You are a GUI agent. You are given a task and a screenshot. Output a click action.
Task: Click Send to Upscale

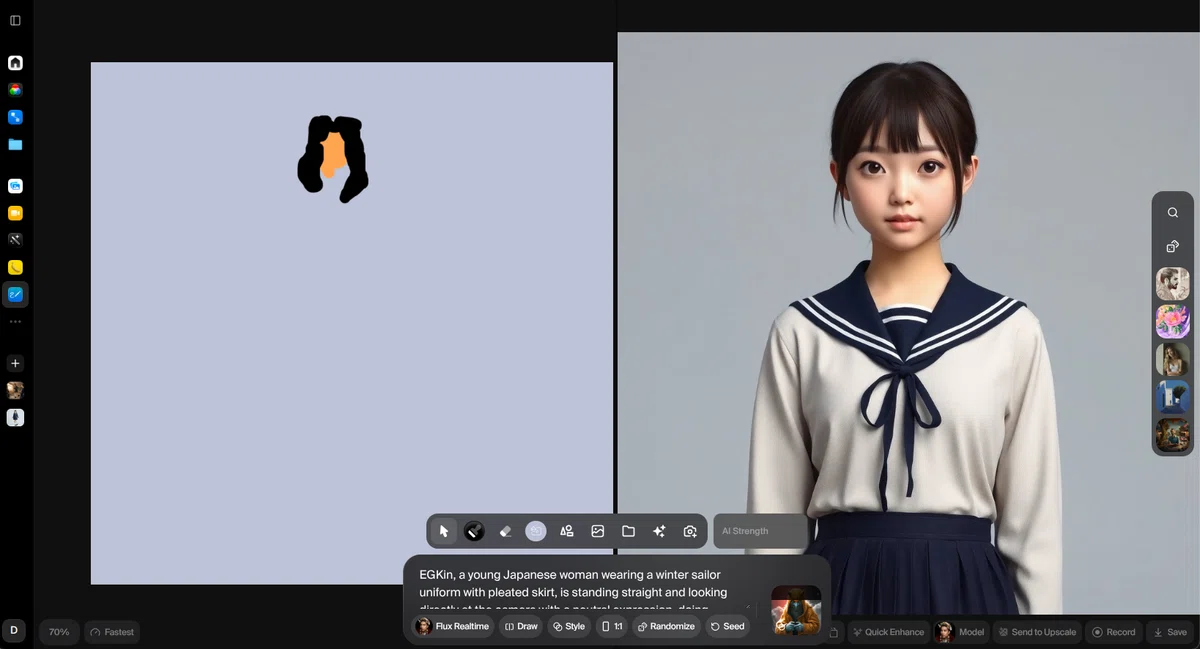[x=1037, y=632]
